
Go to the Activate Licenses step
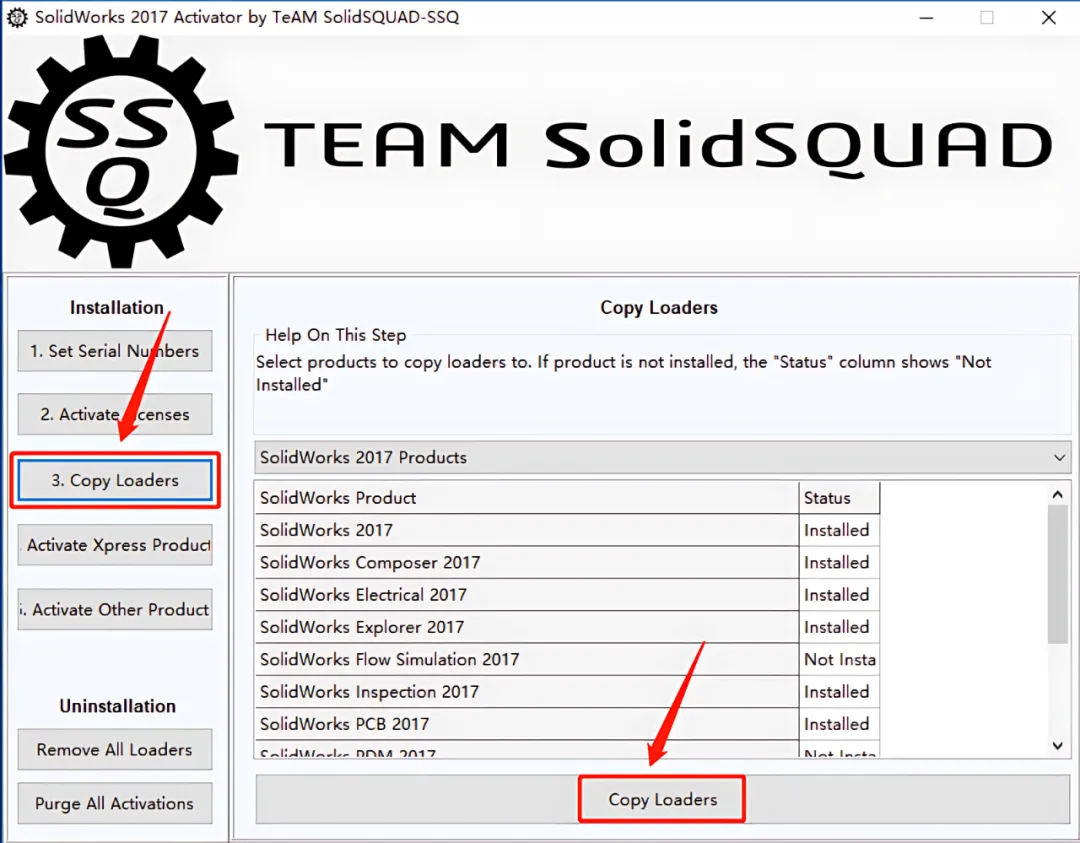[x=115, y=414]
